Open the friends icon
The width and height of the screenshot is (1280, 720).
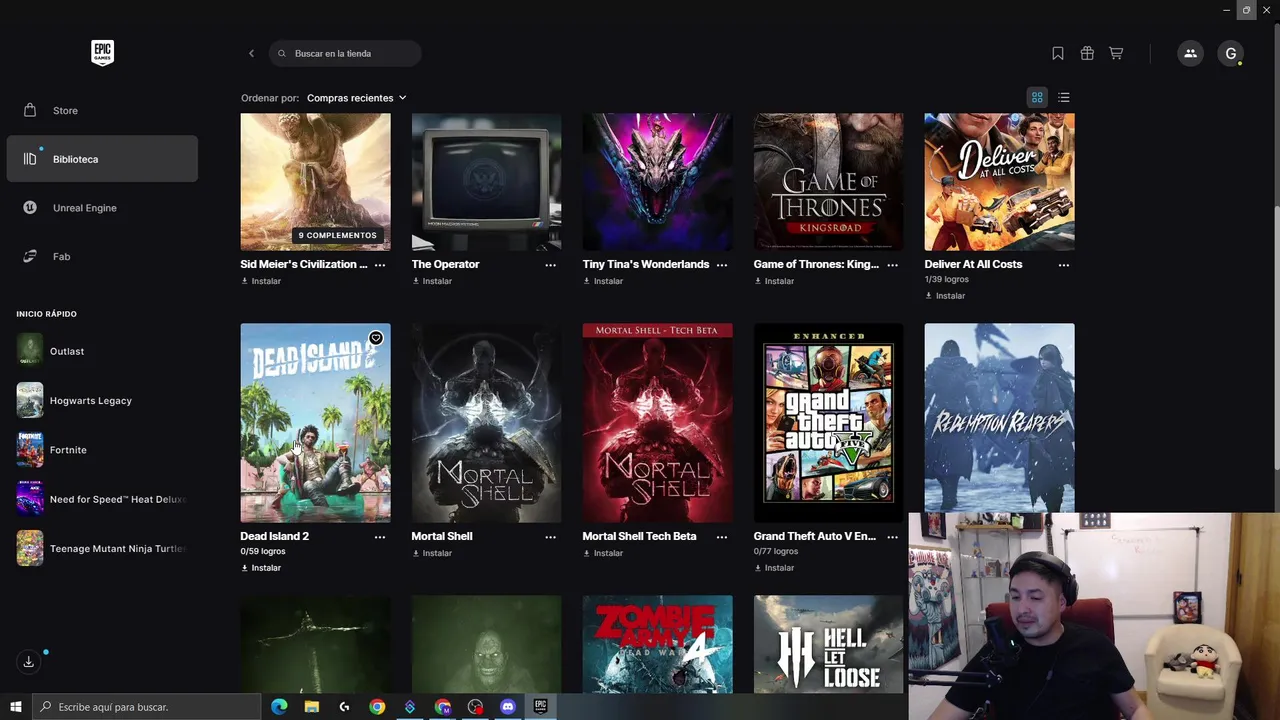[1190, 53]
